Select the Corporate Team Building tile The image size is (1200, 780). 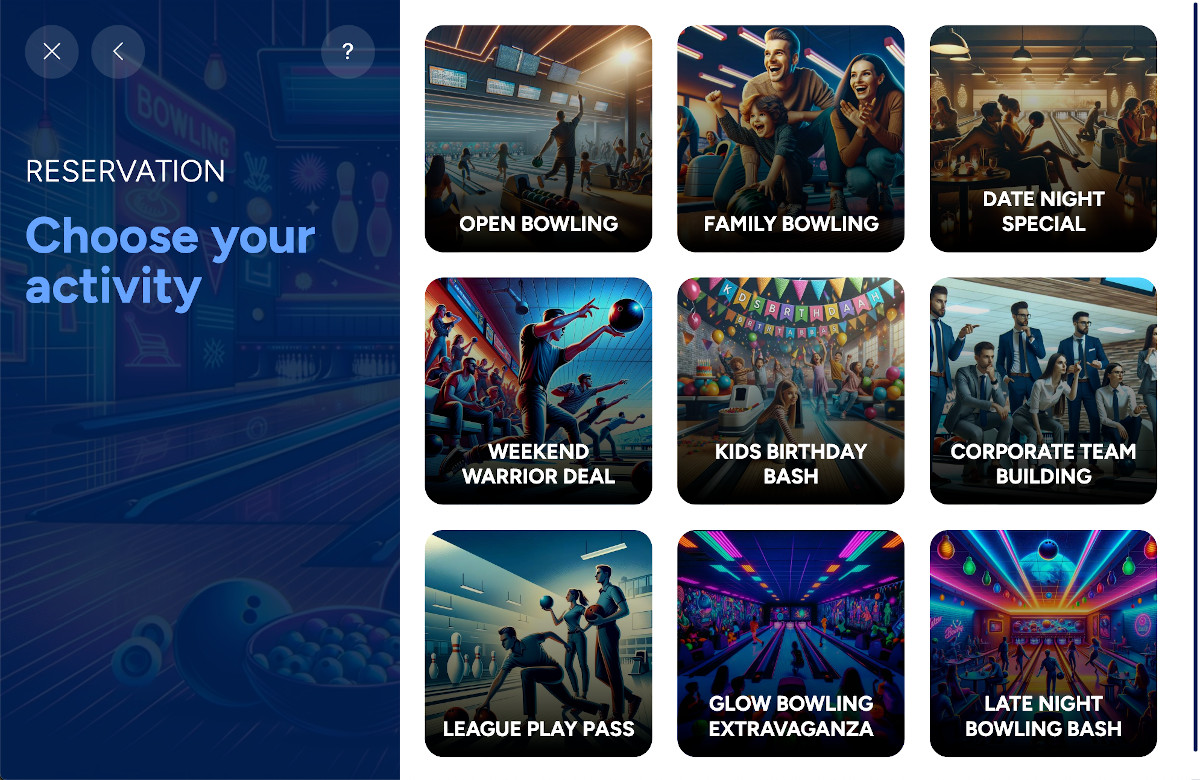pos(1043,391)
